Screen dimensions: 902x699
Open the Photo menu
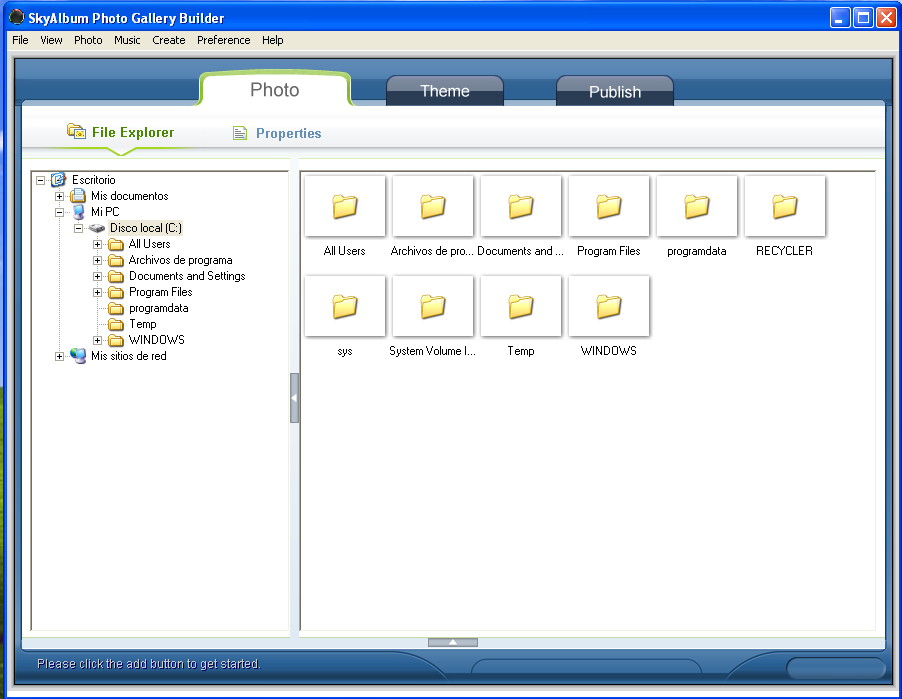(x=88, y=40)
